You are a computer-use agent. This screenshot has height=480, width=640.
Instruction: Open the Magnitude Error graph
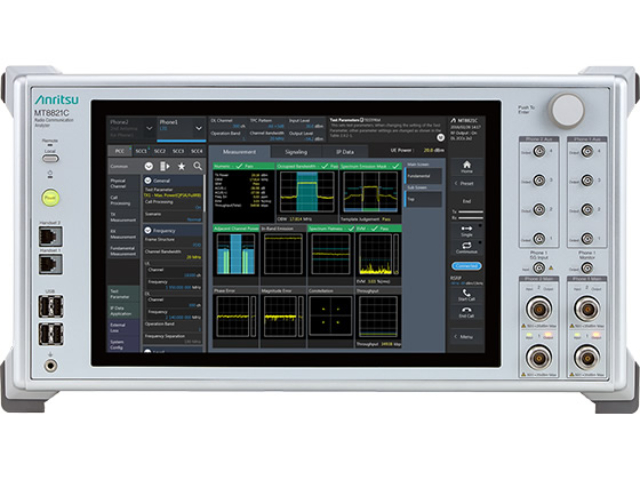point(283,318)
